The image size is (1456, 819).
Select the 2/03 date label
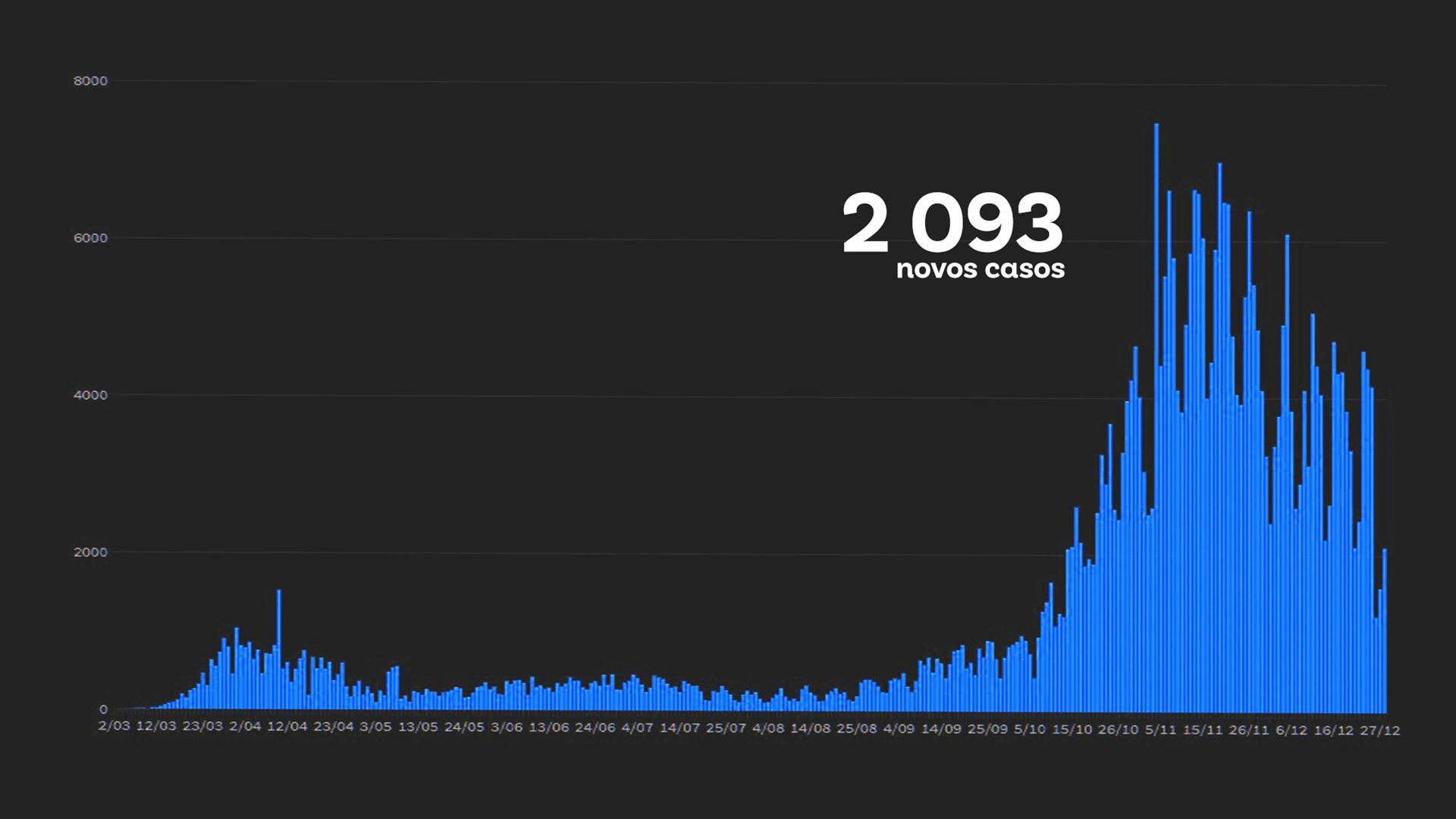click(114, 726)
